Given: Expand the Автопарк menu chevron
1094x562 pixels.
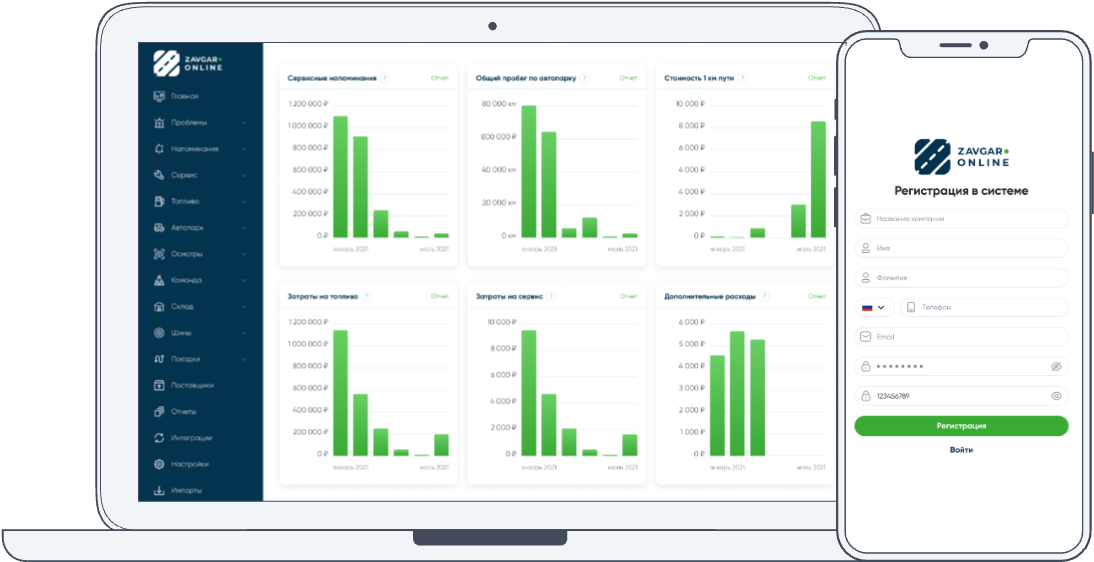Looking at the screenshot, I should pos(244,228).
